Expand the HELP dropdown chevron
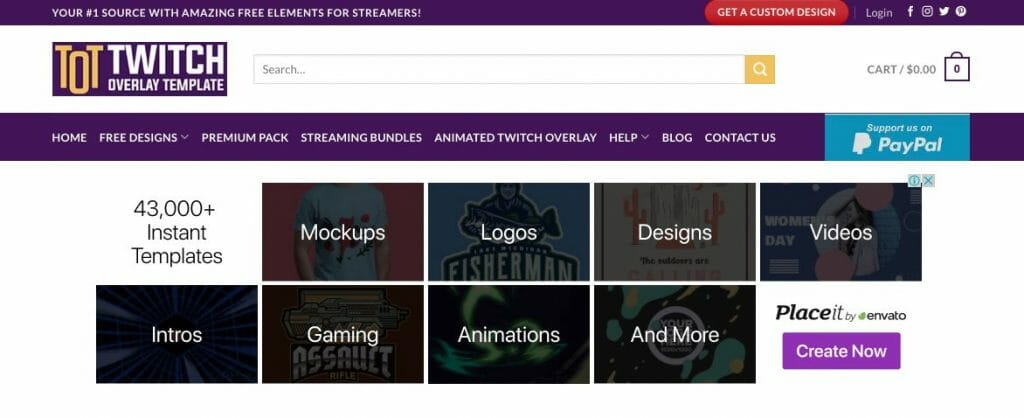The height and width of the screenshot is (418, 1024). pos(645,137)
